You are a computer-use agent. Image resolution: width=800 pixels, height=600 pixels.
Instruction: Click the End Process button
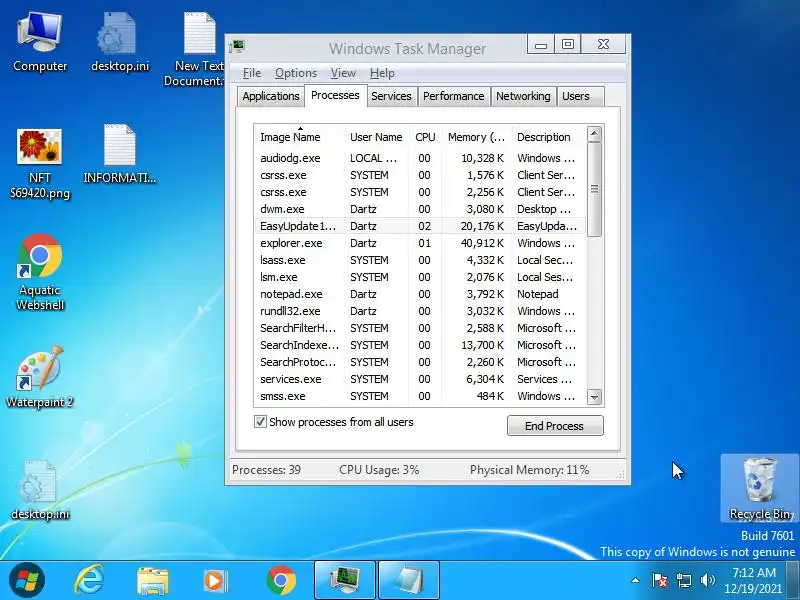pyautogui.click(x=555, y=426)
